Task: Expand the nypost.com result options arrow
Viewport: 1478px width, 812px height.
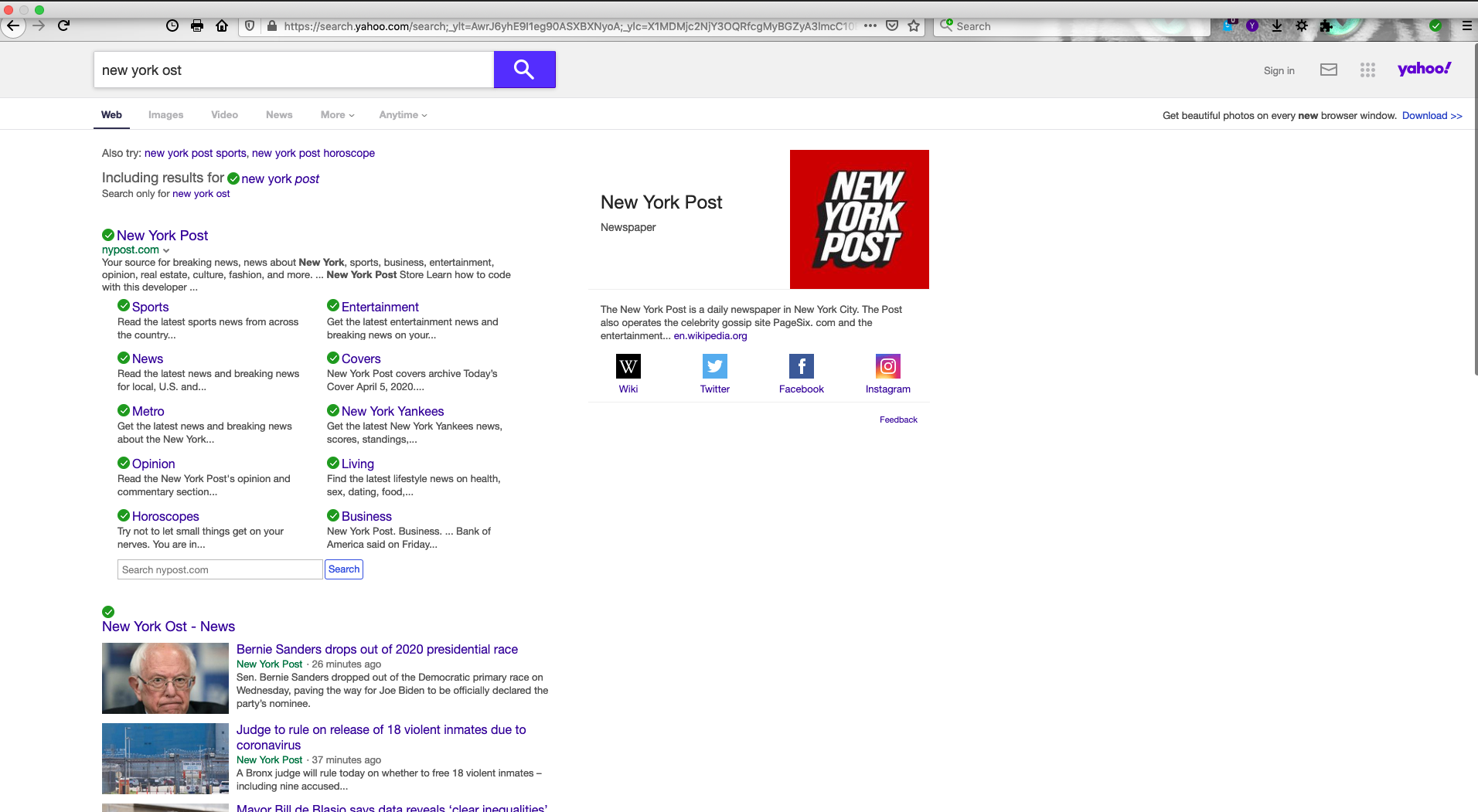Action: pyautogui.click(x=166, y=250)
